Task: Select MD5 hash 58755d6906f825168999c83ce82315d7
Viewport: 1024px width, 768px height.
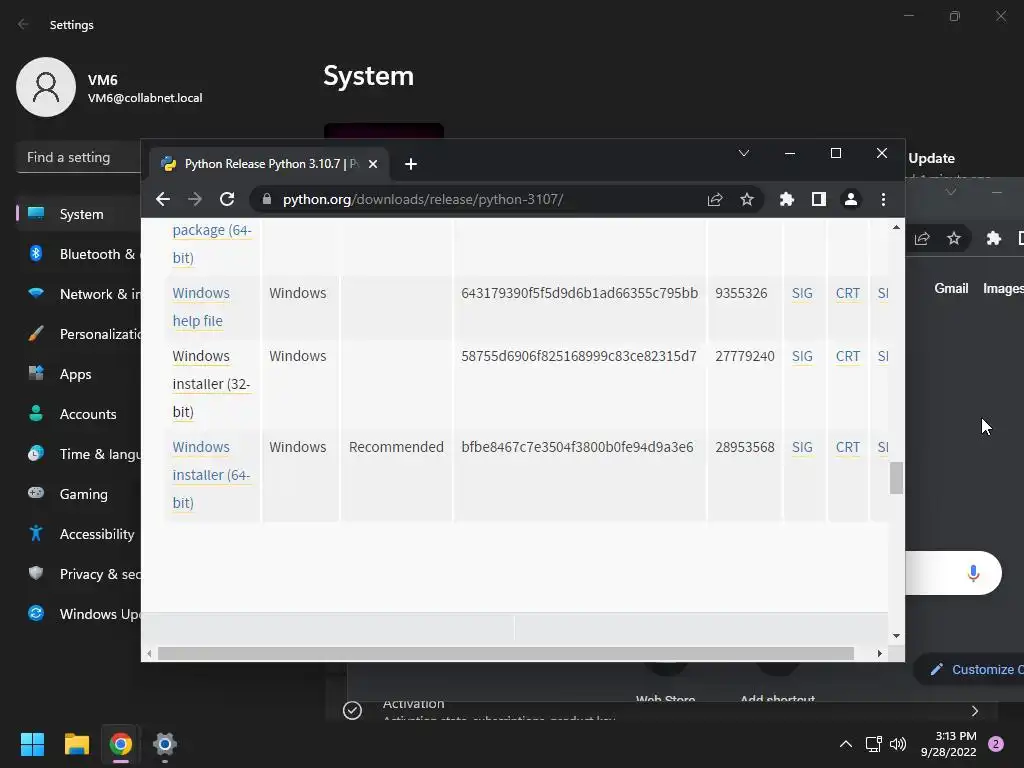Action: click(x=579, y=356)
